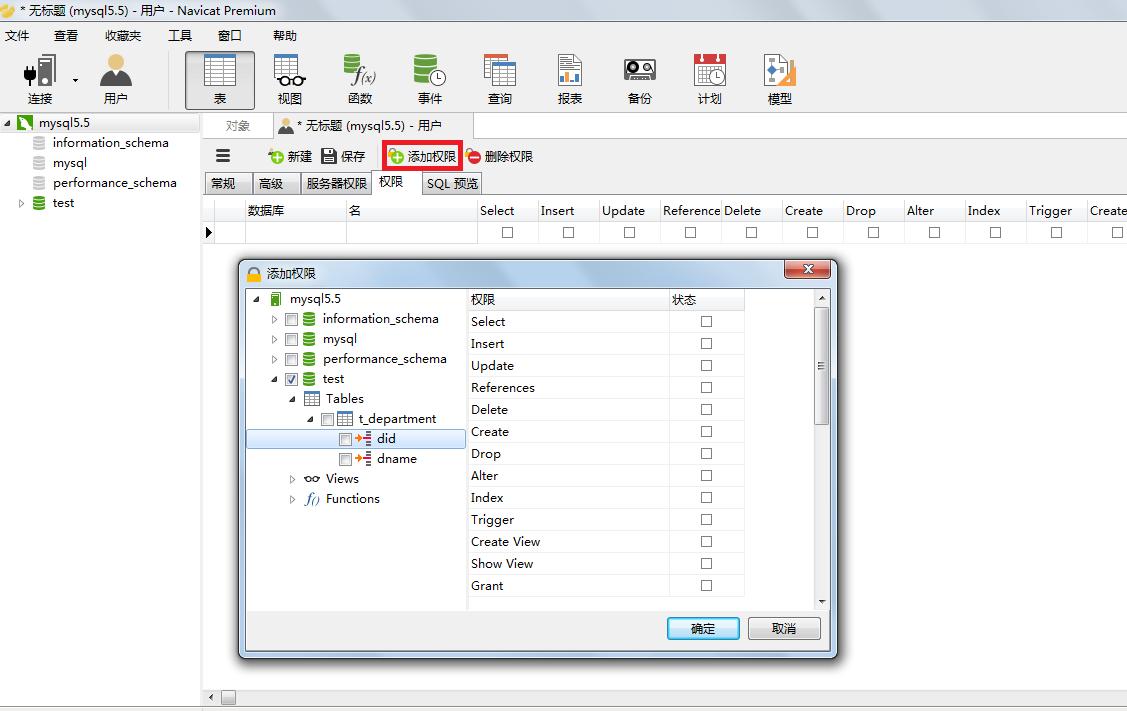1127x711 pixels.
Task: Open the Event (事件) toolbar icon
Action: click(430, 80)
